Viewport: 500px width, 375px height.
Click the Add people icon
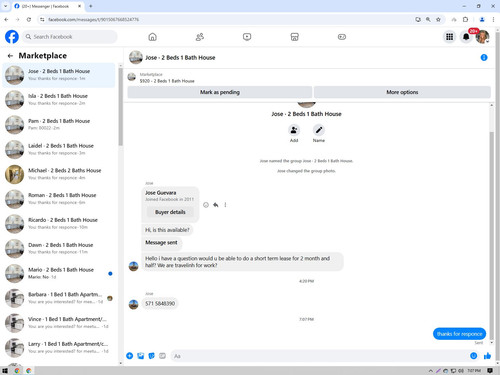[294, 130]
